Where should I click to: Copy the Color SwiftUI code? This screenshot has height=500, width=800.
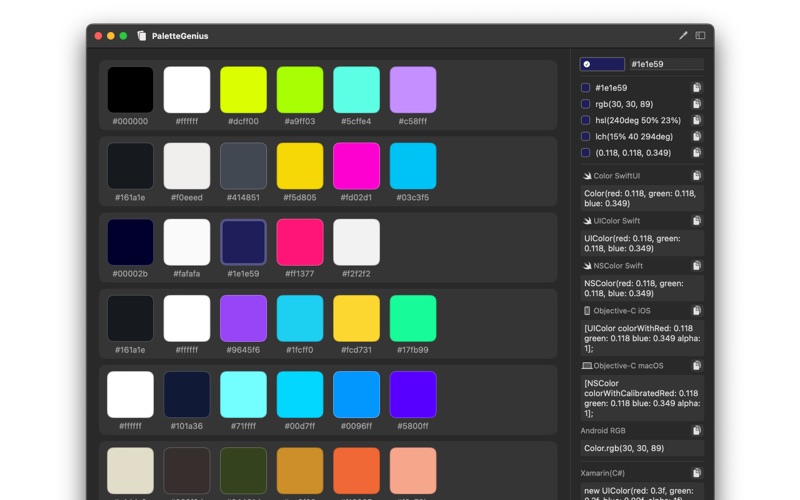coord(696,176)
